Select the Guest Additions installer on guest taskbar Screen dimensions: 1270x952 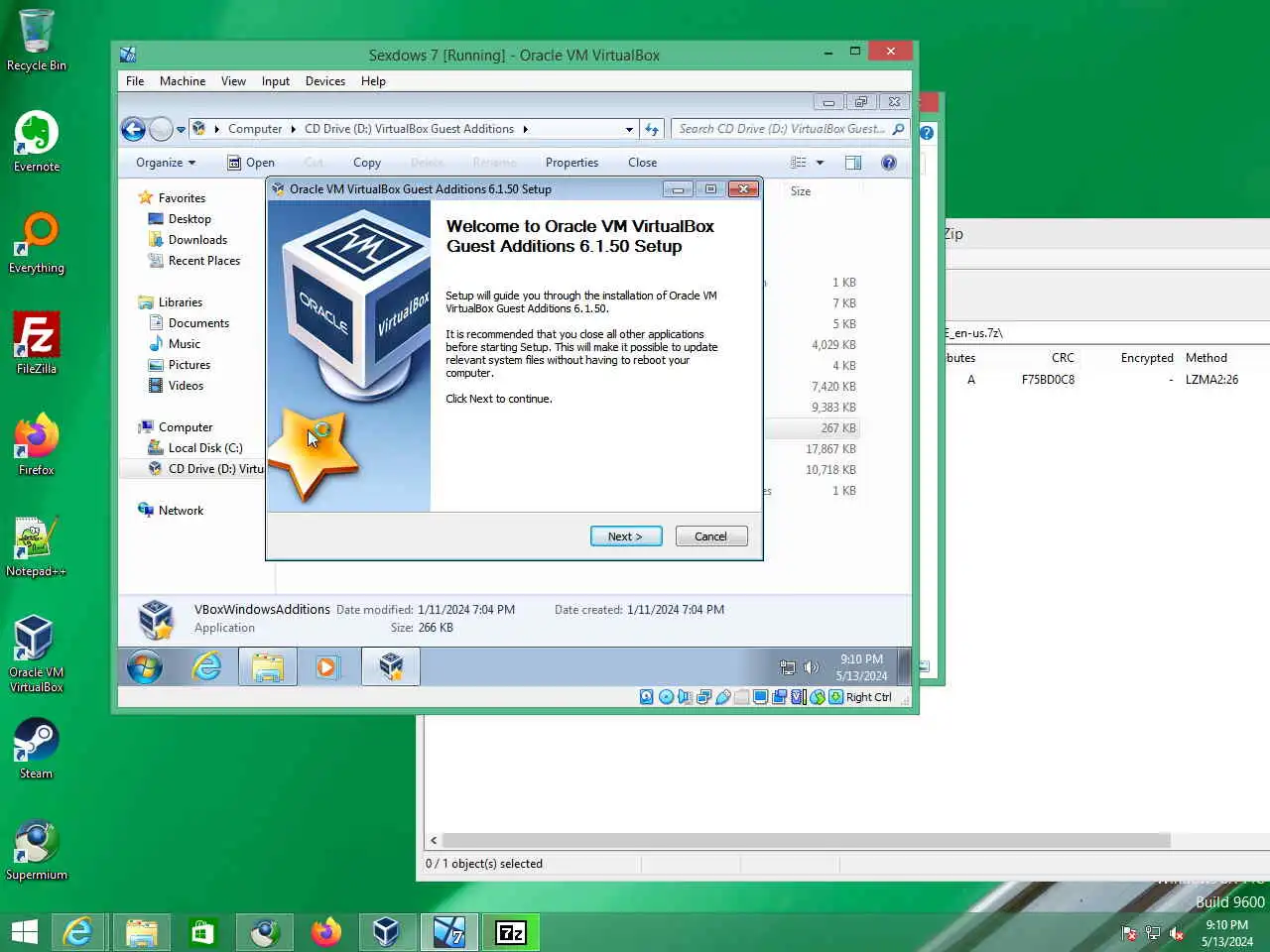coord(391,667)
